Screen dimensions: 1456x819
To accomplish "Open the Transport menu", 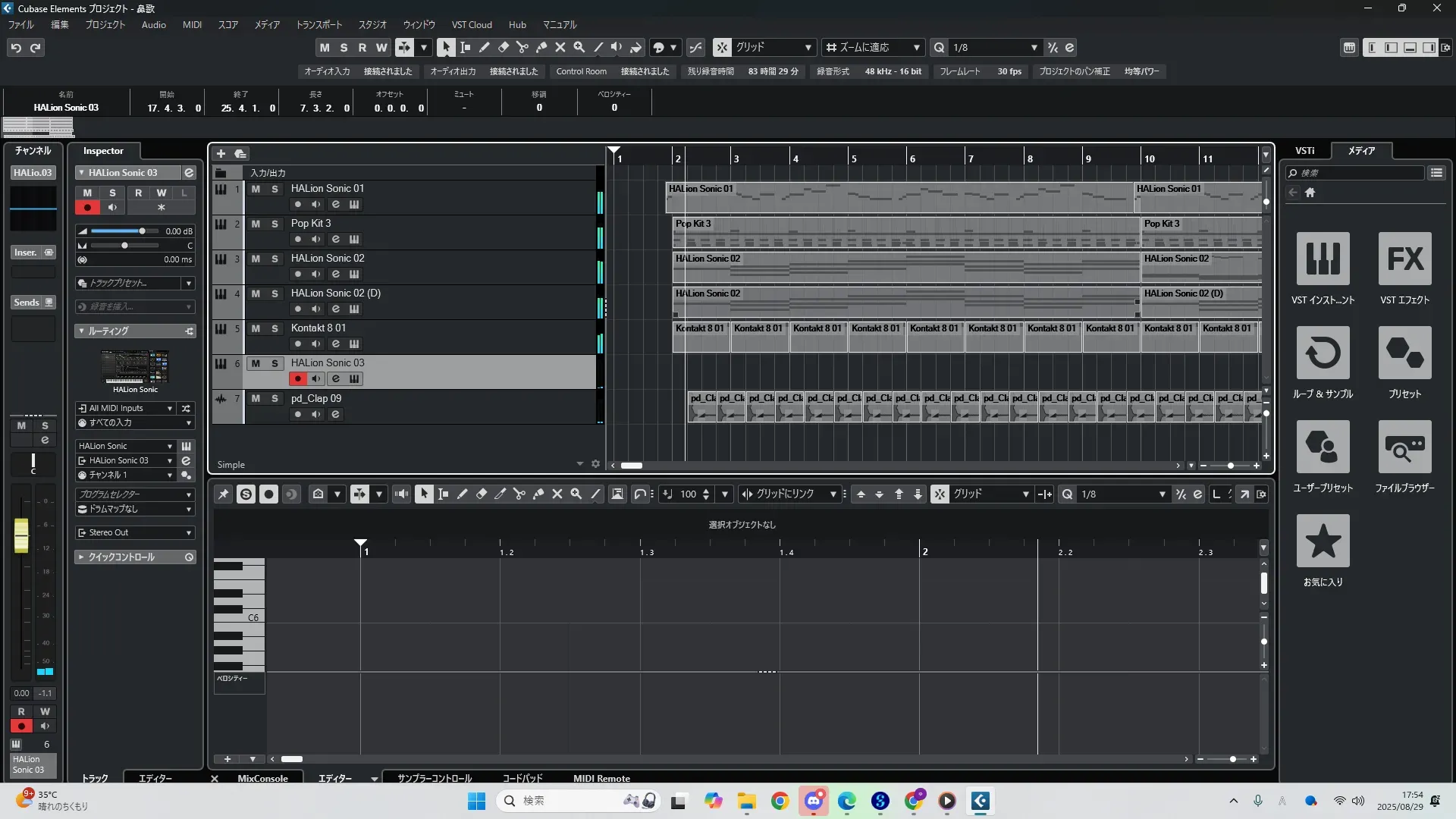I will pyautogui.click(x=318, y=24).
